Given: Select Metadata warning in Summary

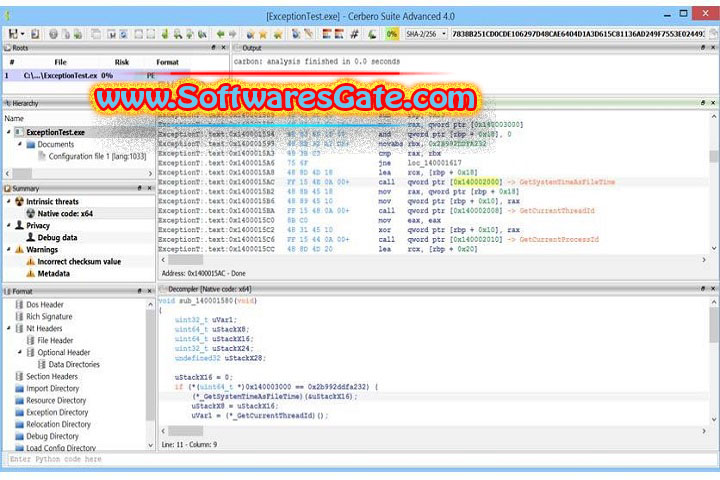Looking at the screenshot, I should pos(54,273).
